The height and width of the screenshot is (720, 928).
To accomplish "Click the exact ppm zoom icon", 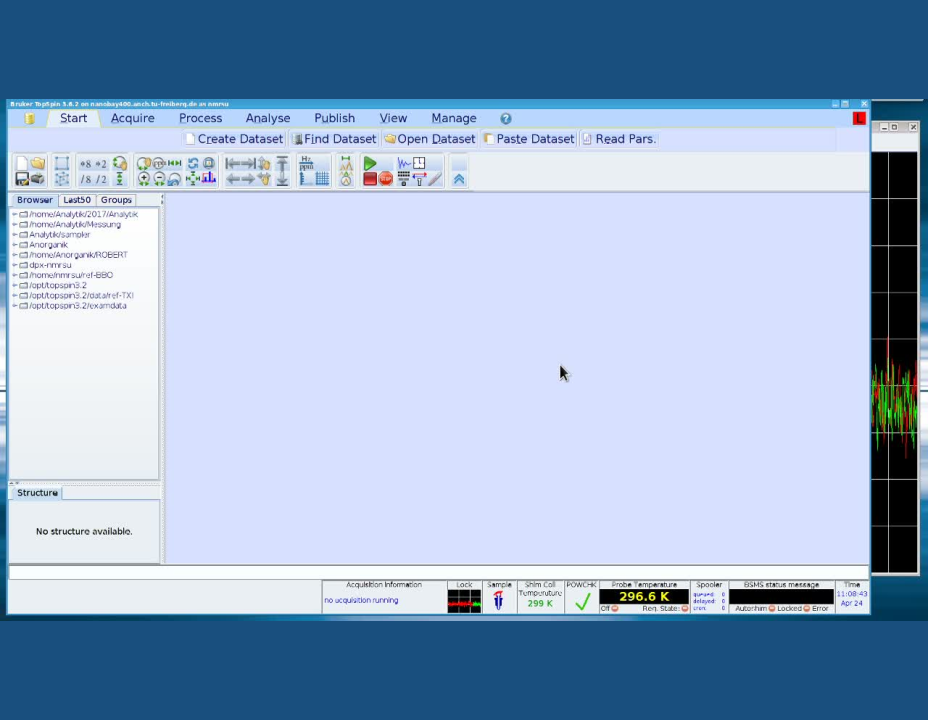I will coord(159,163).
